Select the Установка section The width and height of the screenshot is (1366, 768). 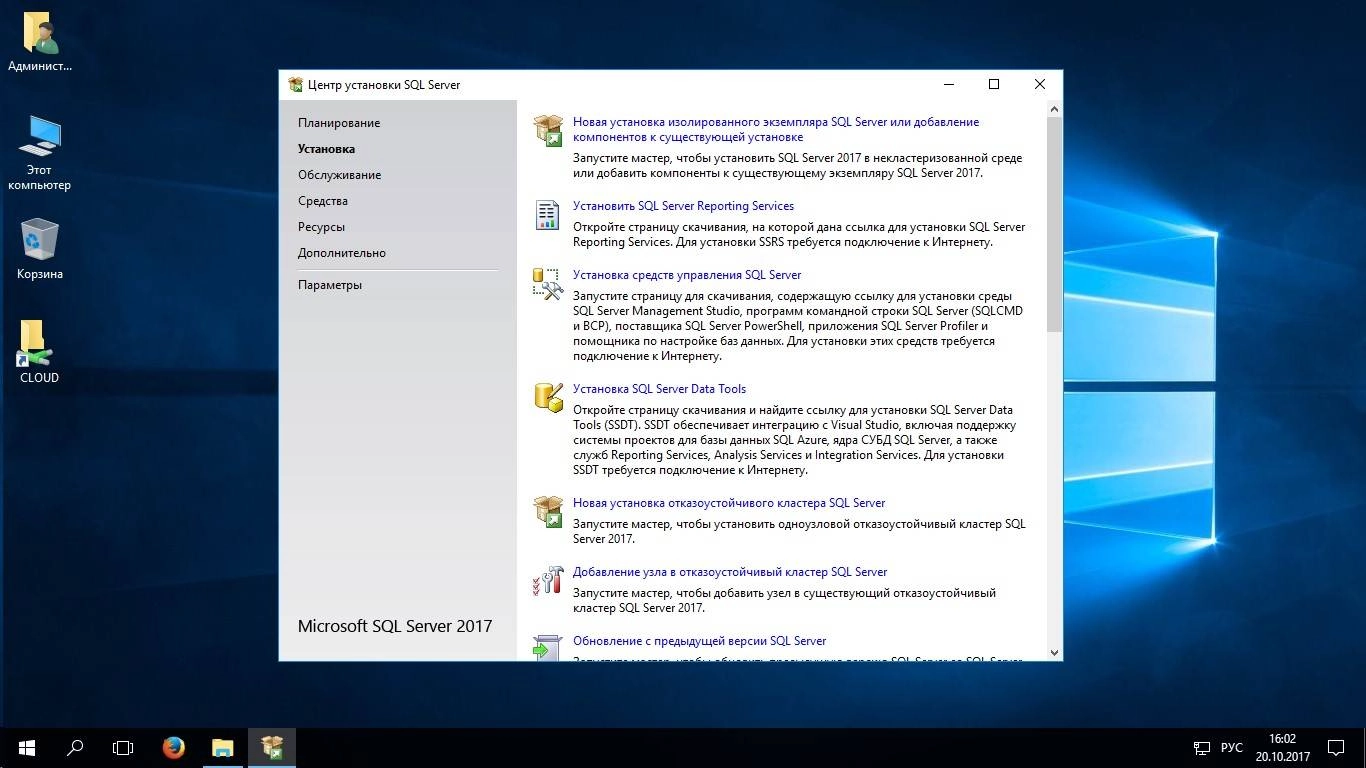(x=326, y=149)
